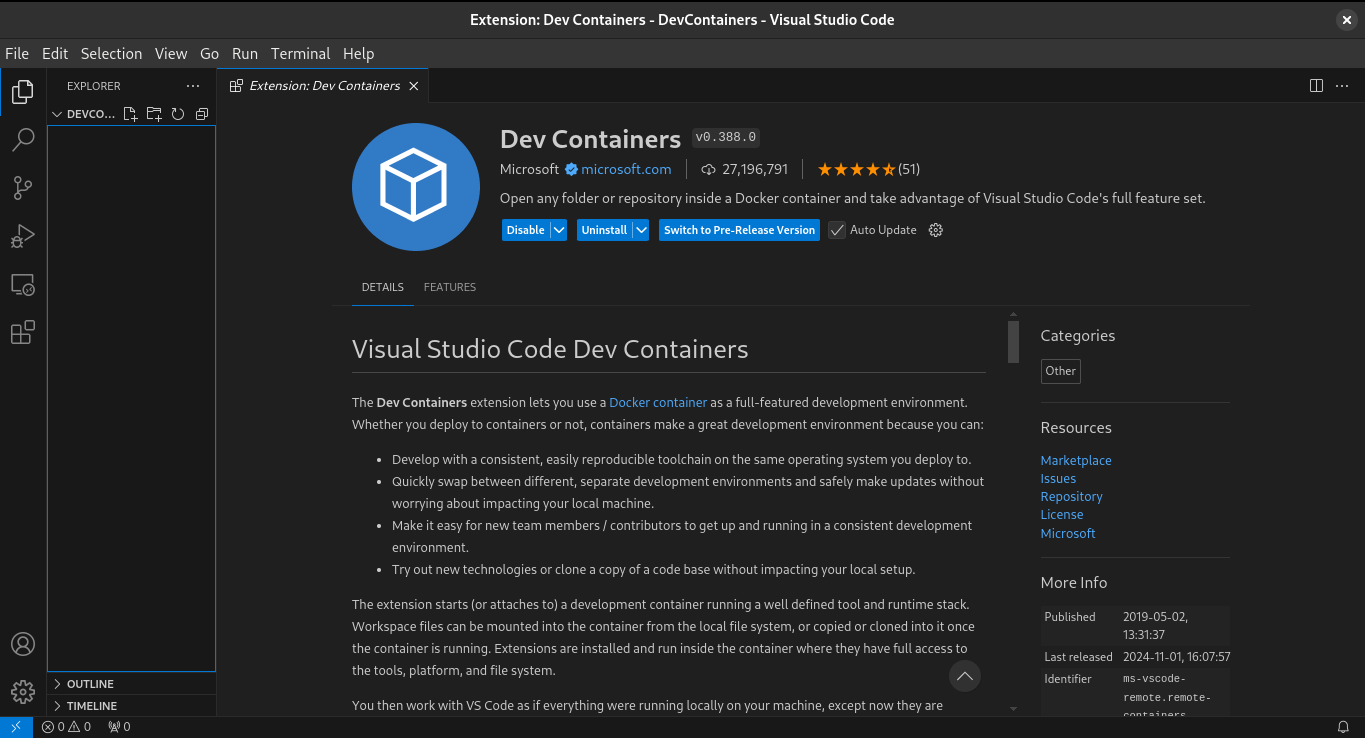Screen dimensions: 1365x738
Task: Click the Split Editor Right icon
Action: (1316, 86)
